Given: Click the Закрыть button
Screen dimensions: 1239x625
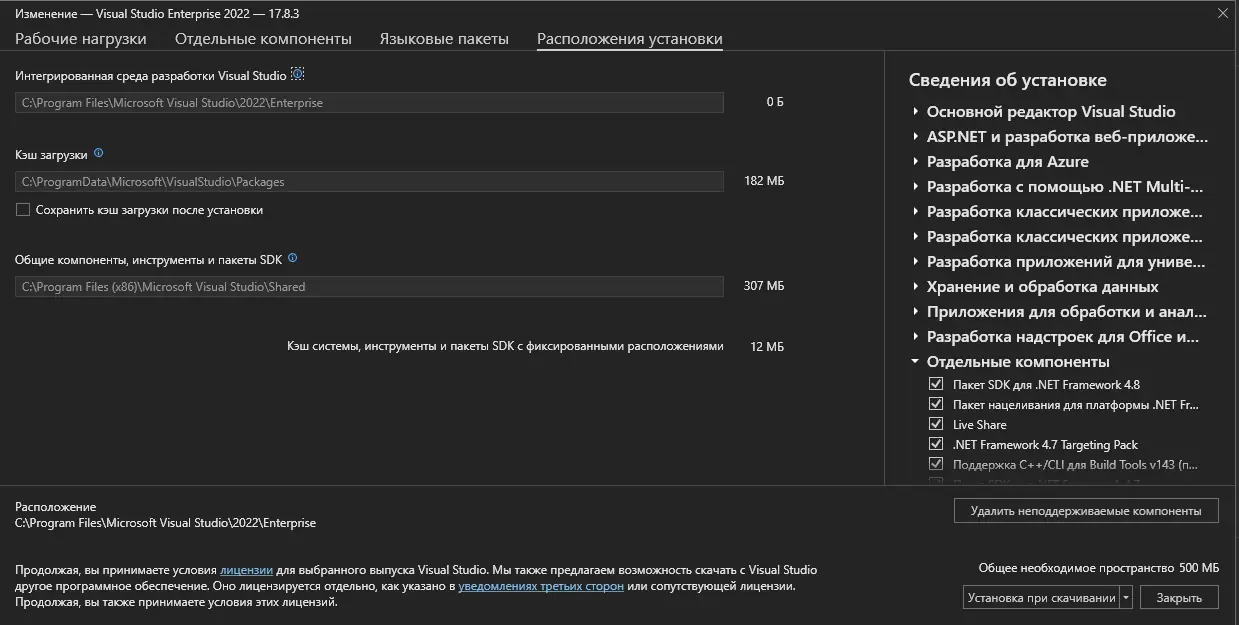Looking at the screenshot, I should click(1180, 596).
